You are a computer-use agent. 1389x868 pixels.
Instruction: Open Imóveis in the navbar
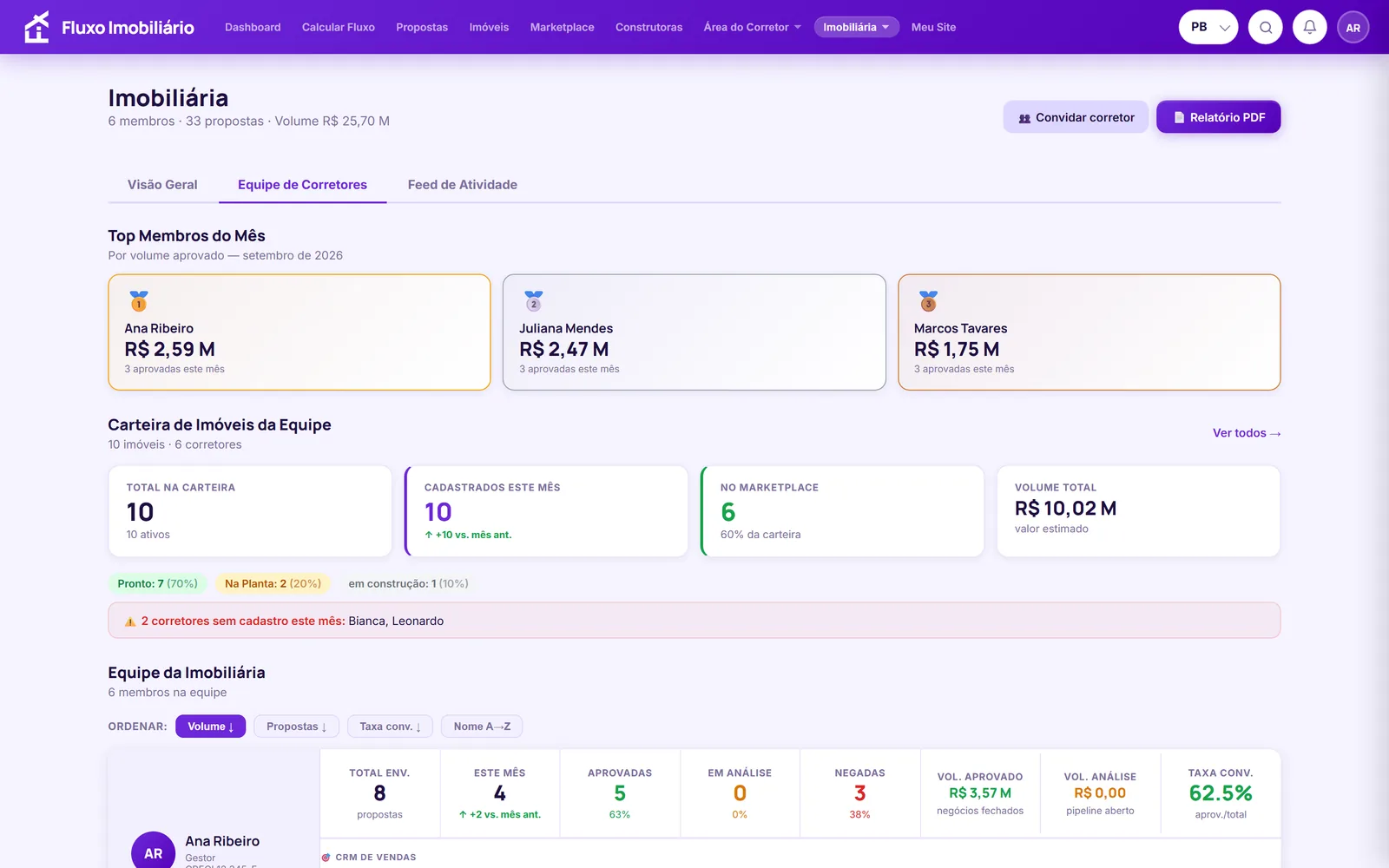point(489,27)
